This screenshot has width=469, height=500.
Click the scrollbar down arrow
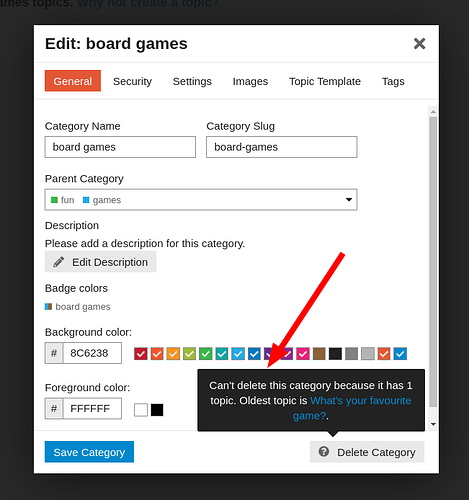(x=433, y=424)
